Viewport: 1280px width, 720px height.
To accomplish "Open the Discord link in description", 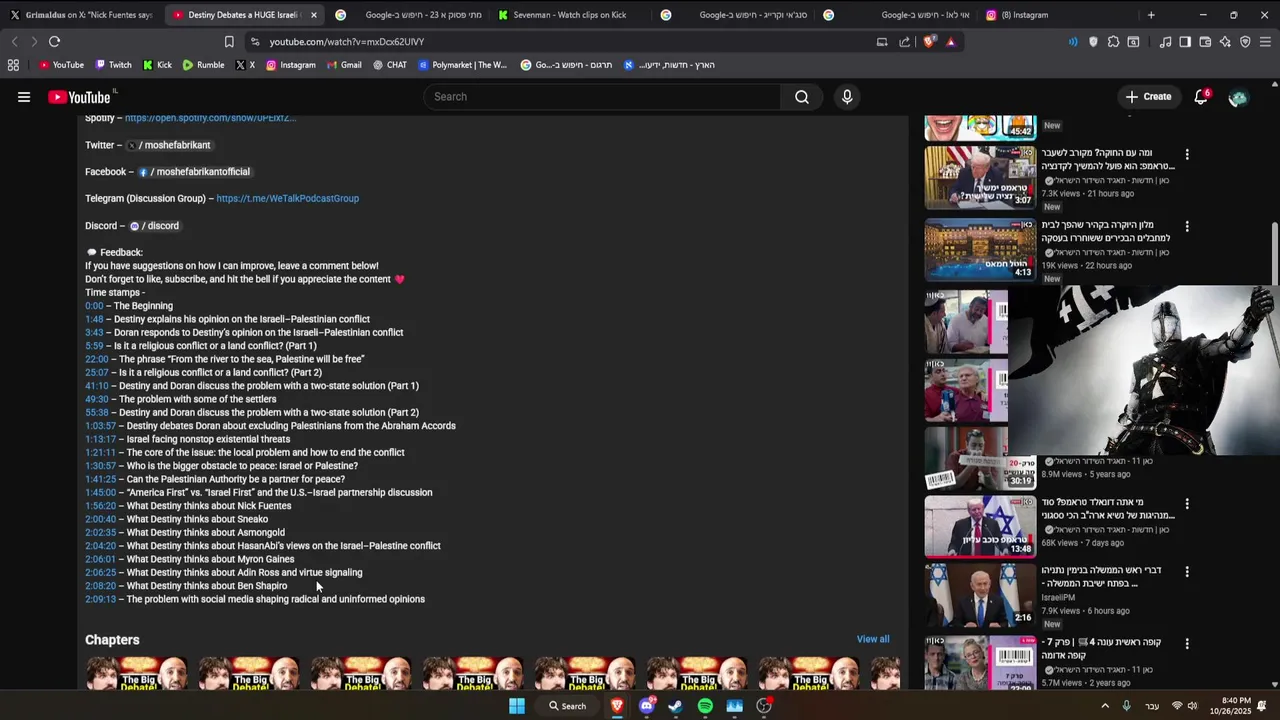I will click(154, 226).
